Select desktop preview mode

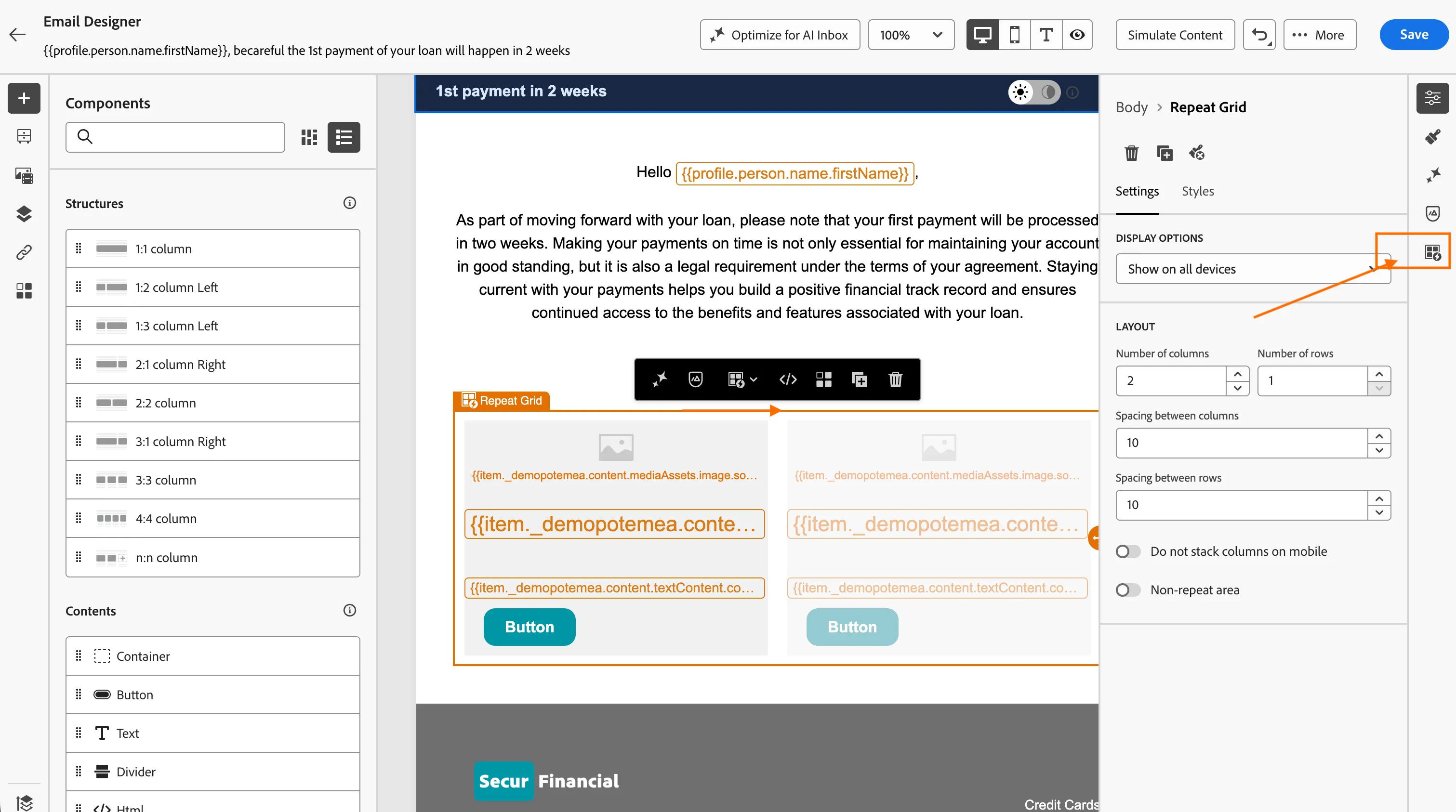point(982,35)
